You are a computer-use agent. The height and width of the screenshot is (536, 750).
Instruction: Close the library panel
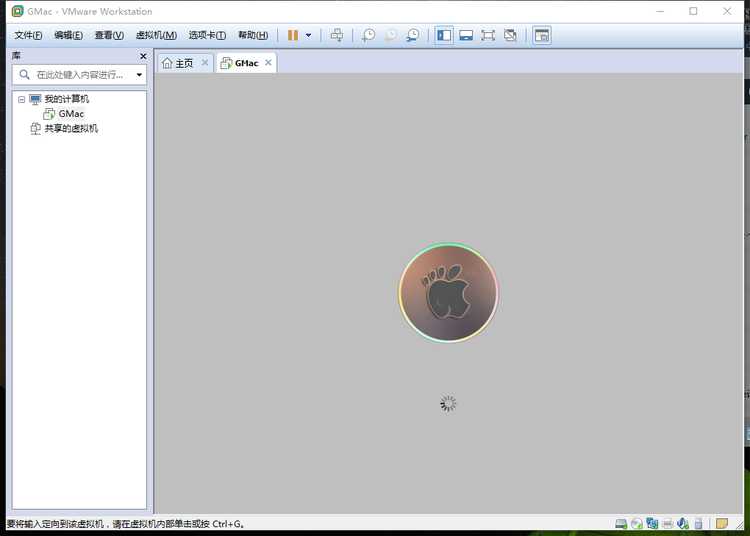coord(143,56)
